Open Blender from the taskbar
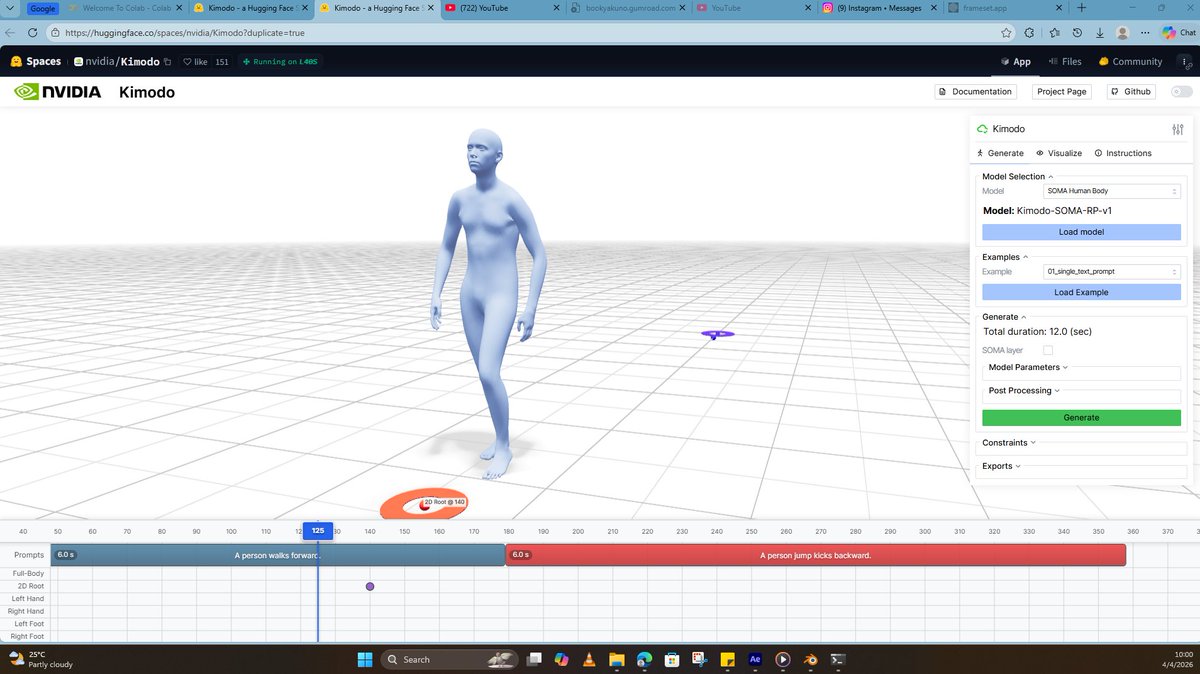 [810, 659]
